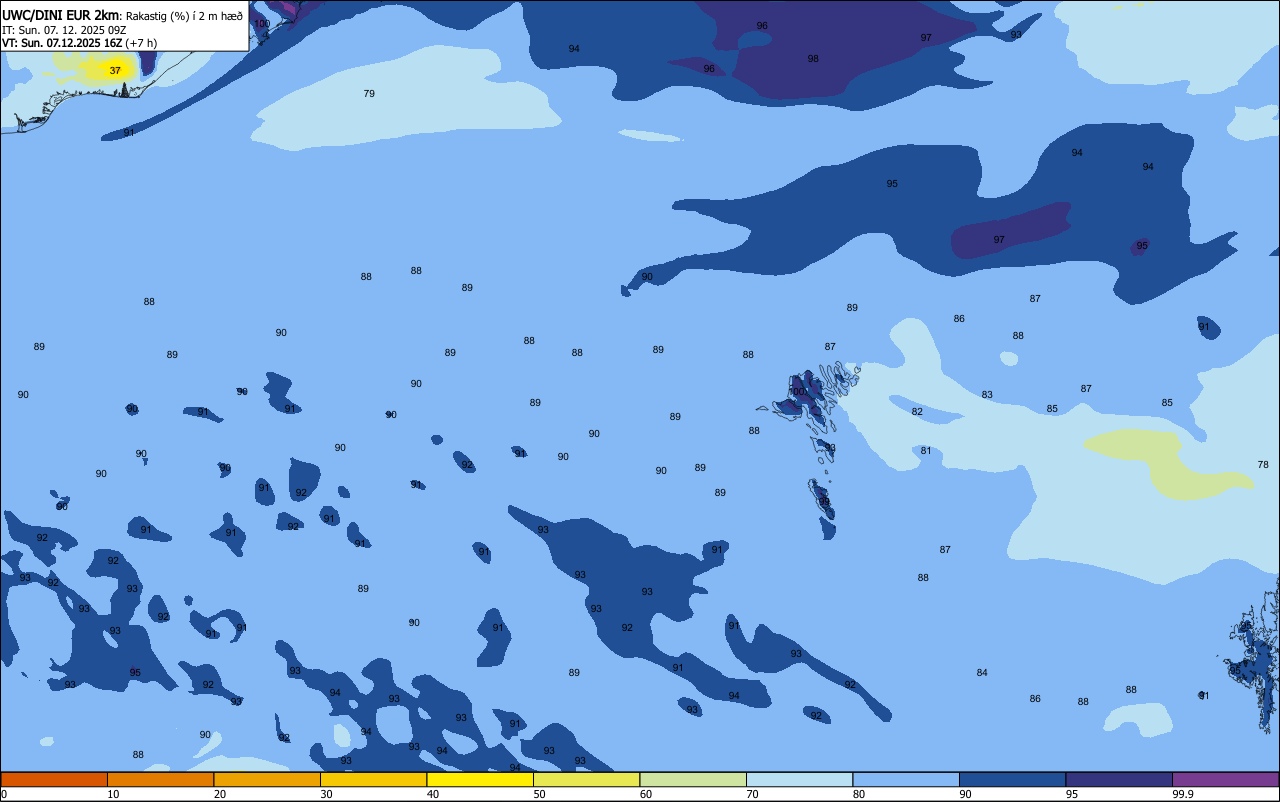1280x802 pixels.
Task: Select the dark blue 90–95 legend swatch
Action: point(1012,779)
